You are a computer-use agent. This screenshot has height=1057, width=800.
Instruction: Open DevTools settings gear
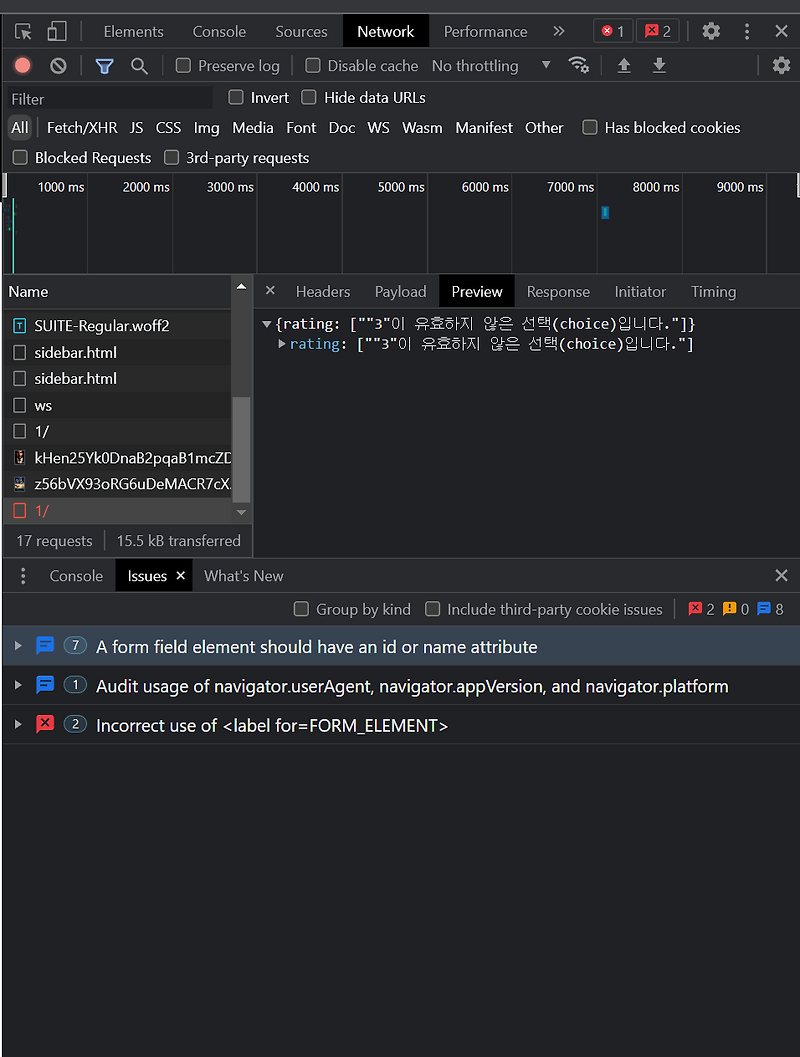point(711,31)
